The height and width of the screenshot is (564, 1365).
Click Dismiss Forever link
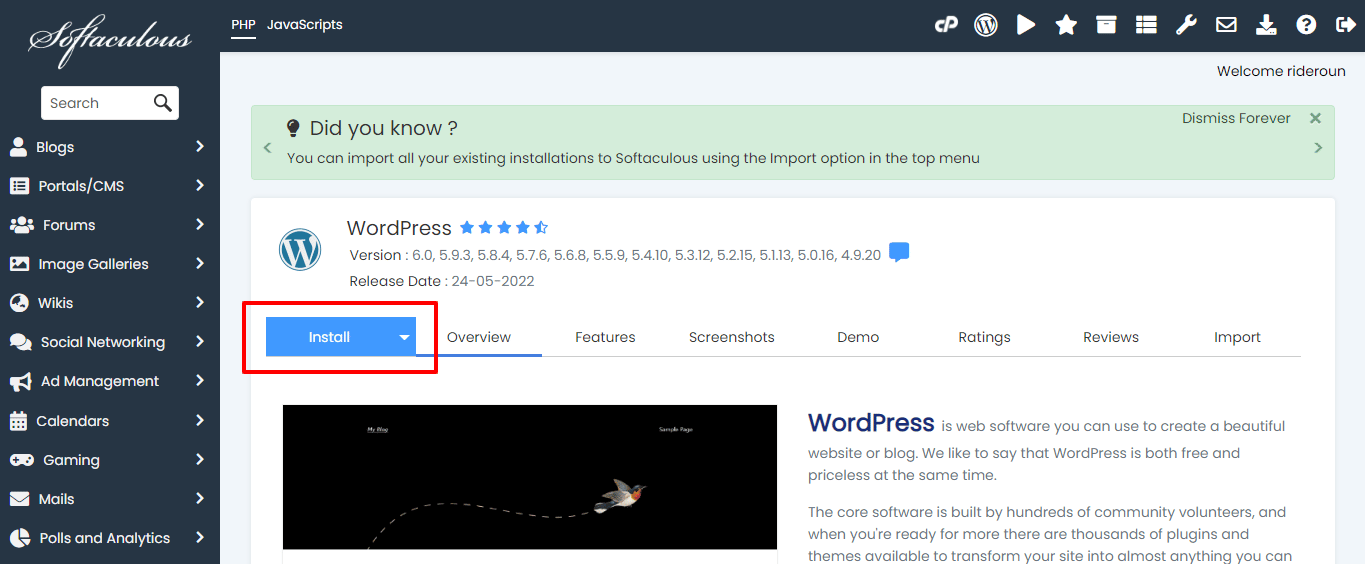(1236, 118)
